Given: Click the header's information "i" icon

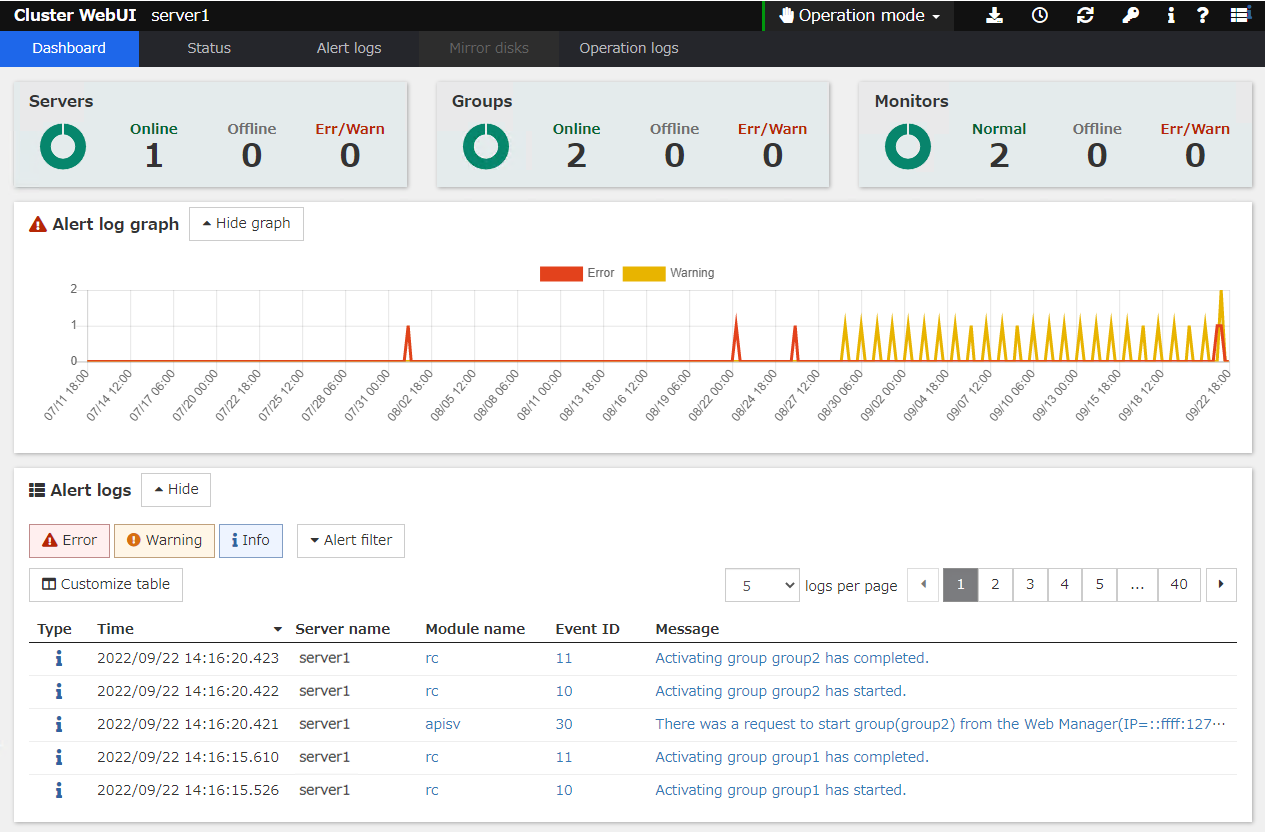Looking at the screenshot, I should pyautogui.click(x=1171, y=15).
